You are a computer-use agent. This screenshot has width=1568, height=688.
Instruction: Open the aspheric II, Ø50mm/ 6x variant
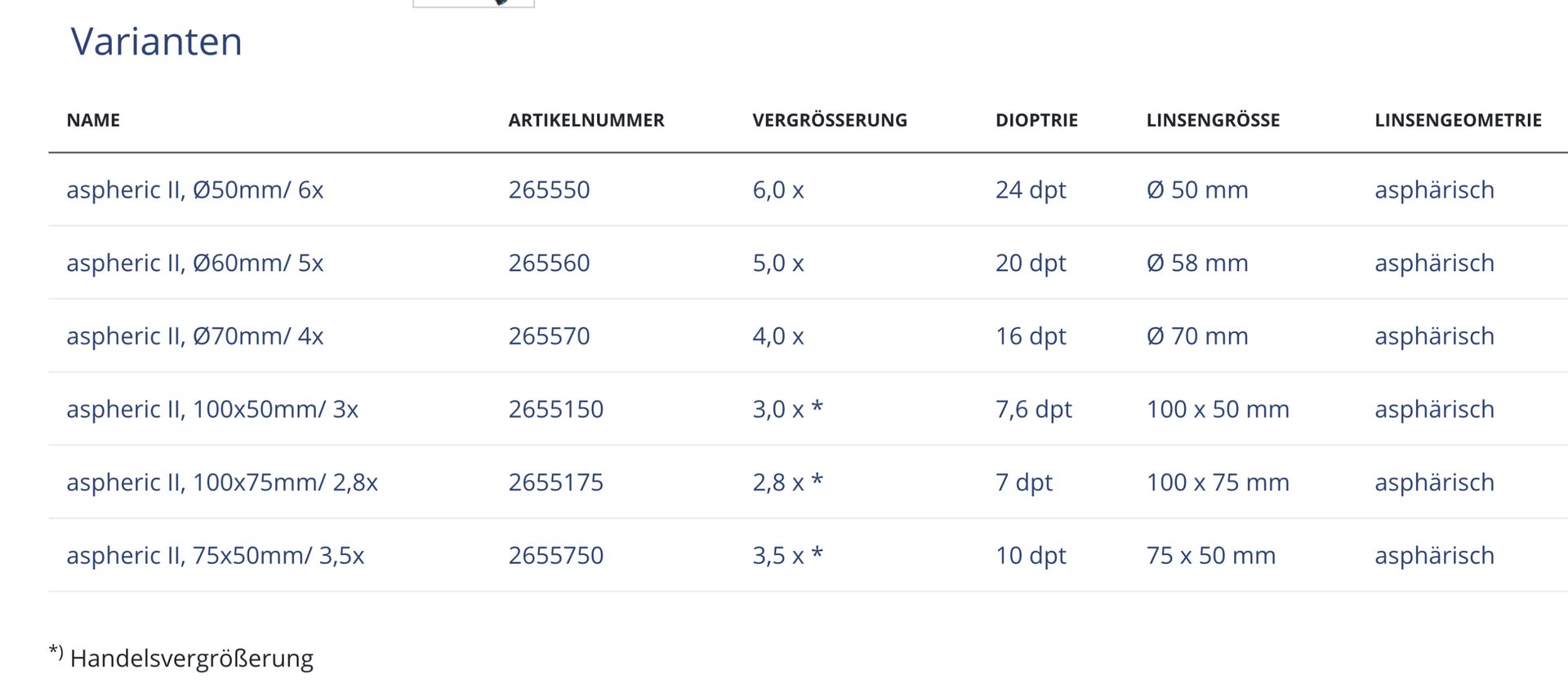coord(194,189)
